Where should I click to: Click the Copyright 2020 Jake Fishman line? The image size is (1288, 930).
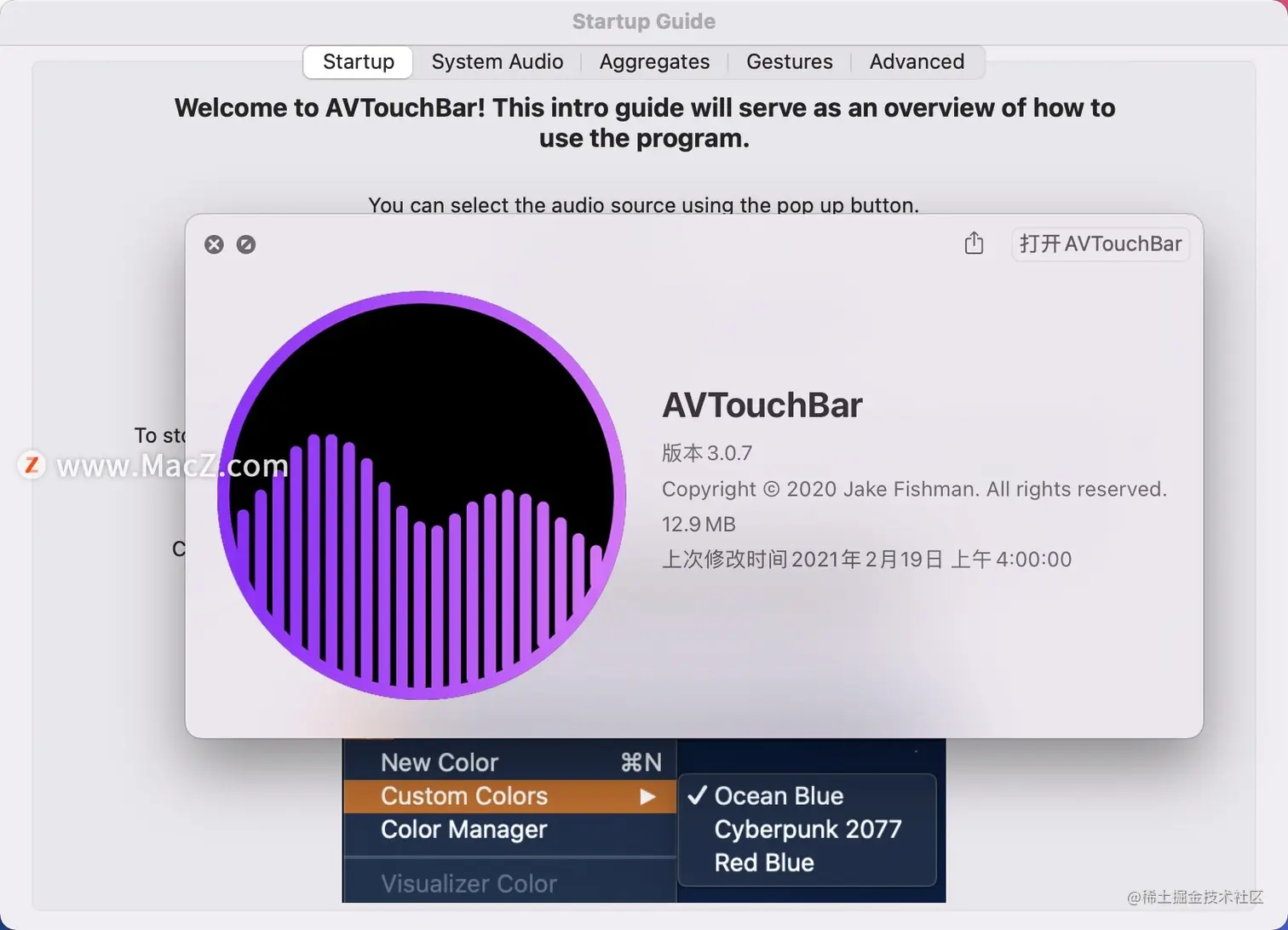pos(914,489)
